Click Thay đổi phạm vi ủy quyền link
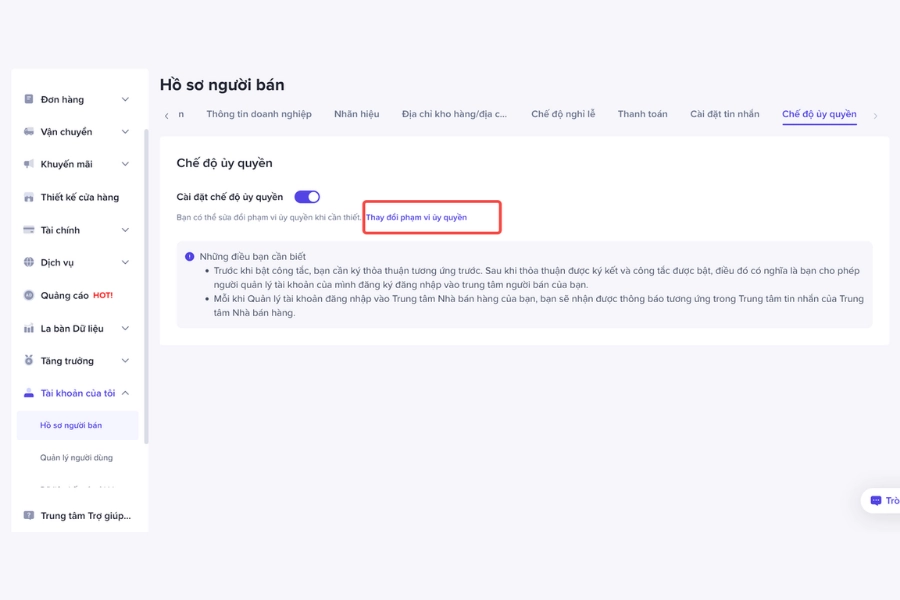The width and height of the screenshot is (900, 600). (x=416, y=217)
